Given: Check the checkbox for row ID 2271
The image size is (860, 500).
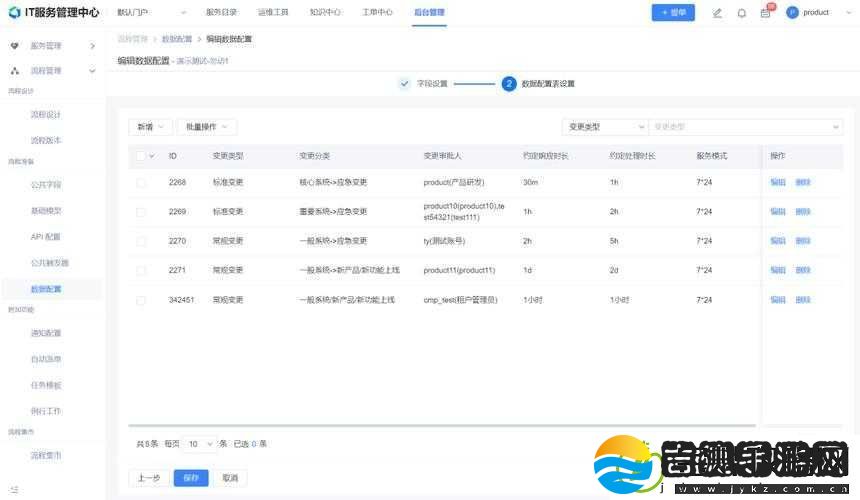Looking at the screenshot, I should click(x=140, y=270).
